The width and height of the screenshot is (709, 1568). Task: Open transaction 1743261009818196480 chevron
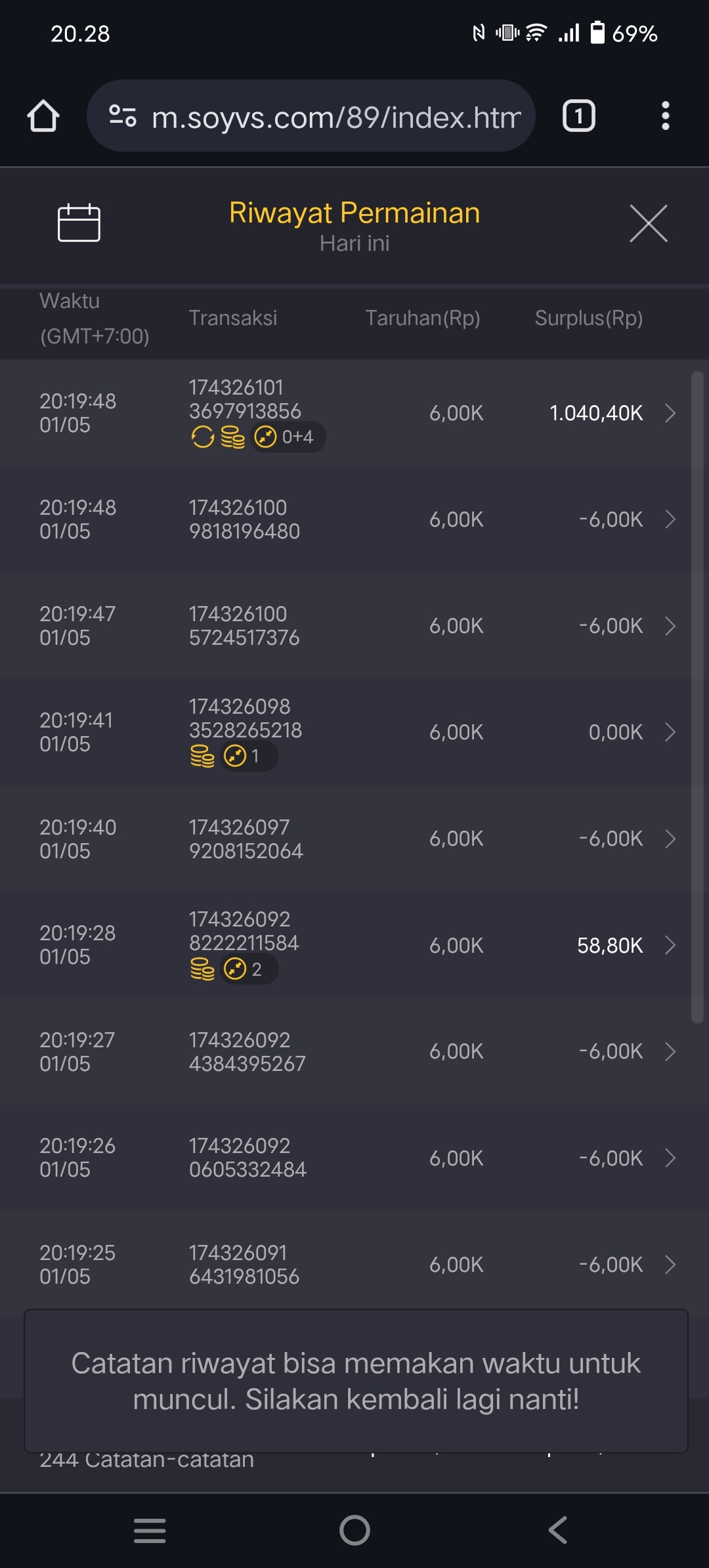(670, 519)
